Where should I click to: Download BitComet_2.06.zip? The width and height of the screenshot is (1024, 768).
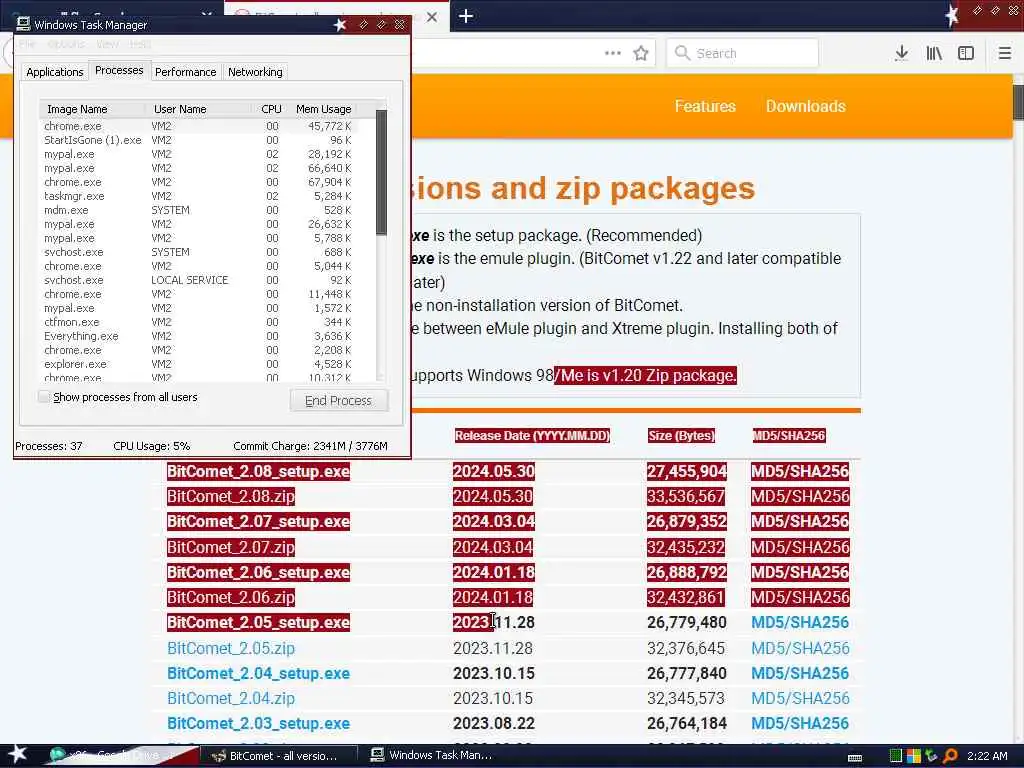coord(231,598)
